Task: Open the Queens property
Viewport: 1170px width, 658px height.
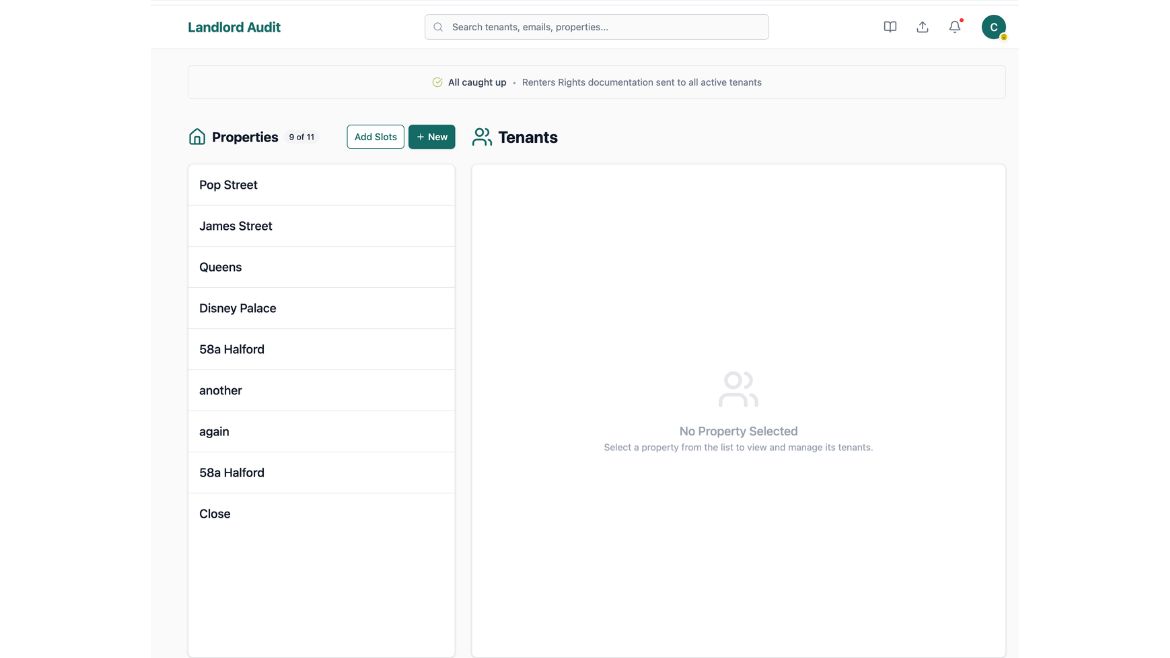Action: 321,267
